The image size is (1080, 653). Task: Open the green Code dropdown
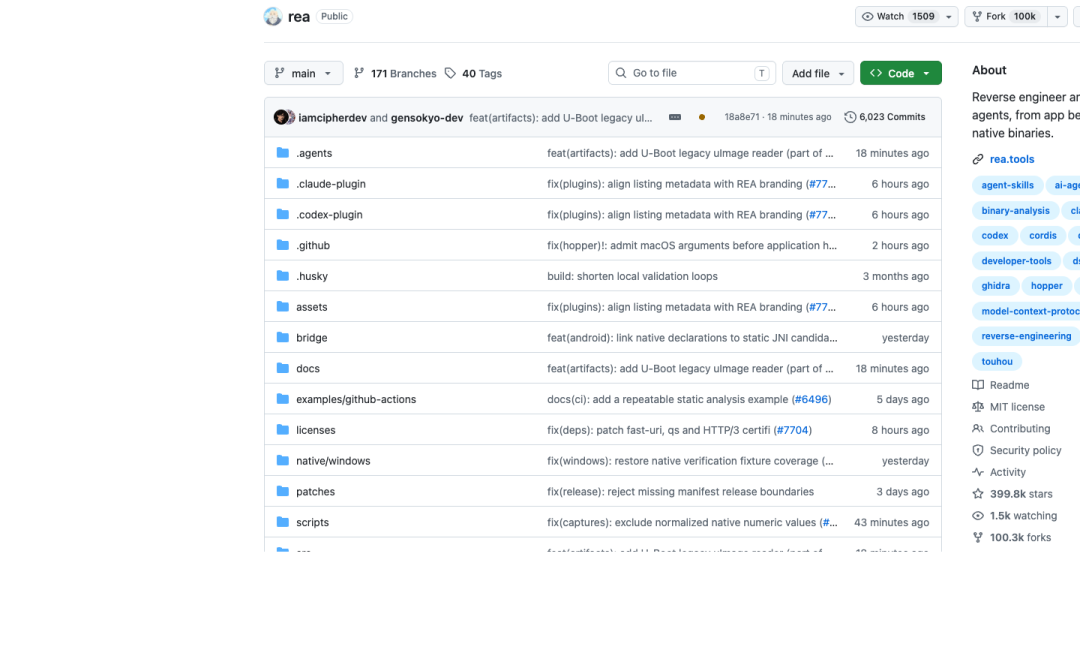point(900,73)
